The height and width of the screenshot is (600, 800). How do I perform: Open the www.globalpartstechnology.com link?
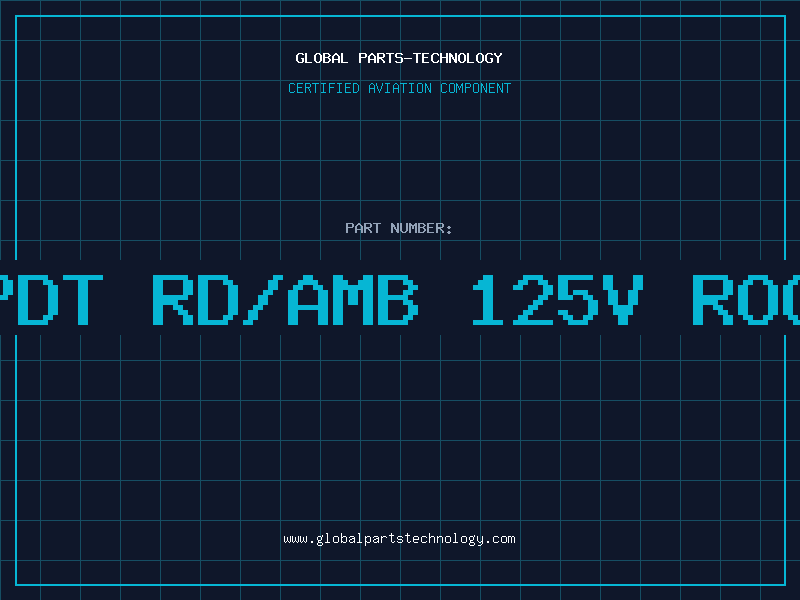pos(399,539)
